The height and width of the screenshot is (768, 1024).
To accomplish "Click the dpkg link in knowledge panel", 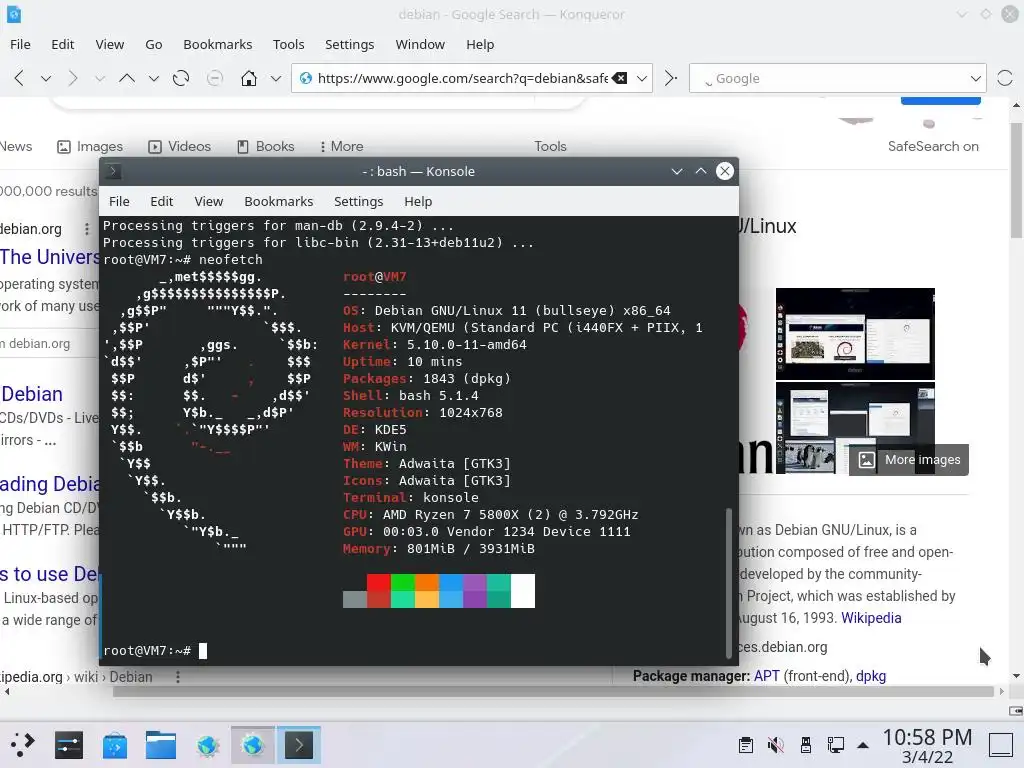I will point(871,676).
